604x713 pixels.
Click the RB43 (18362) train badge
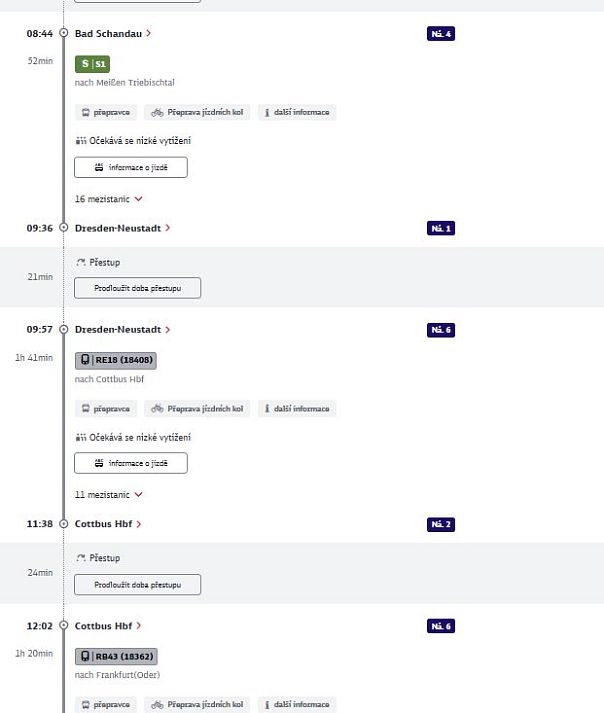116,657
